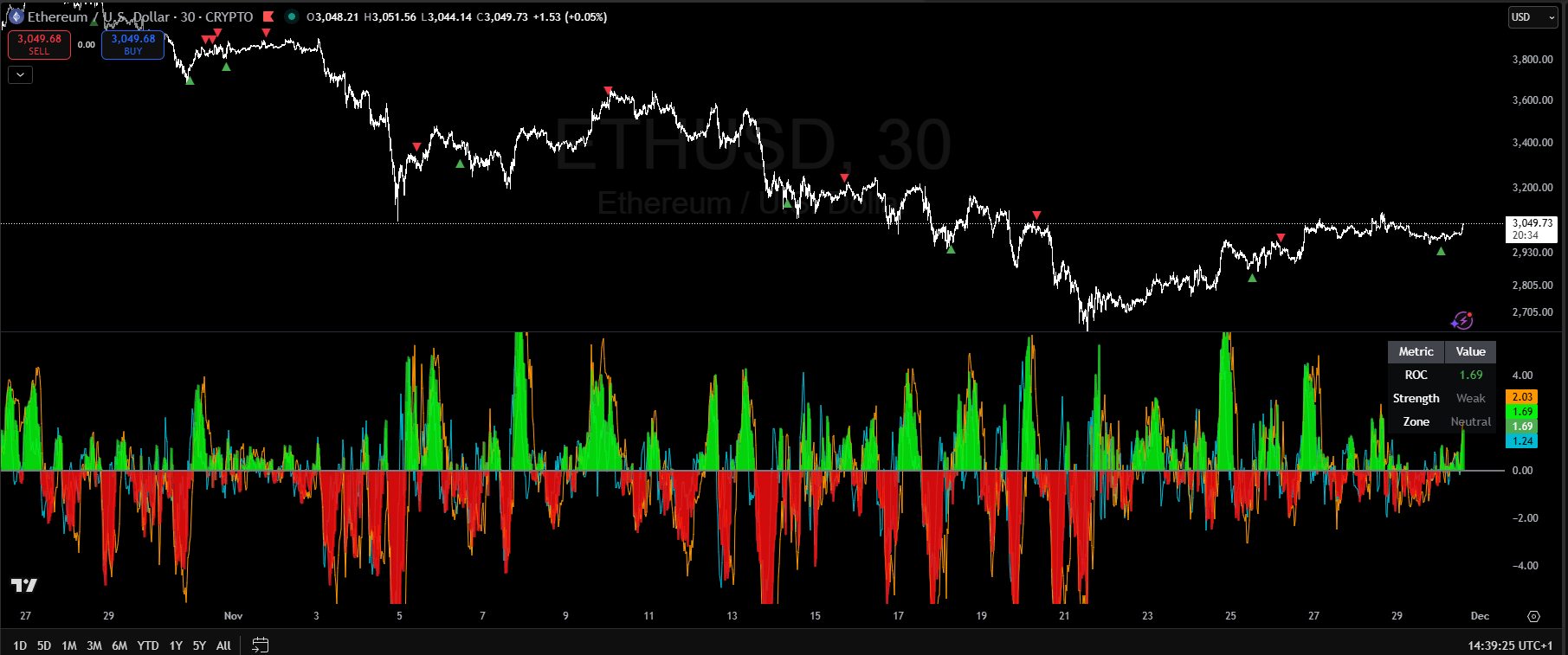Collapse the legend with the chevron button
This screenshot has width=1568, height=655.
point(20,75)
